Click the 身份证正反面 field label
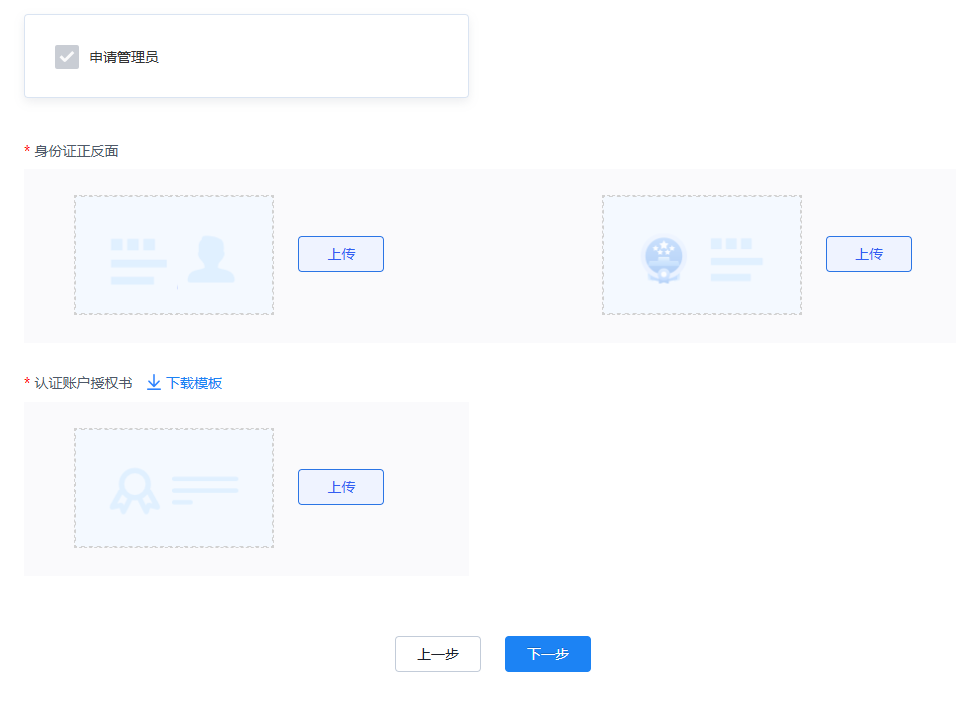Viewport: 956px width, 711px height. [x=76, y=151]
